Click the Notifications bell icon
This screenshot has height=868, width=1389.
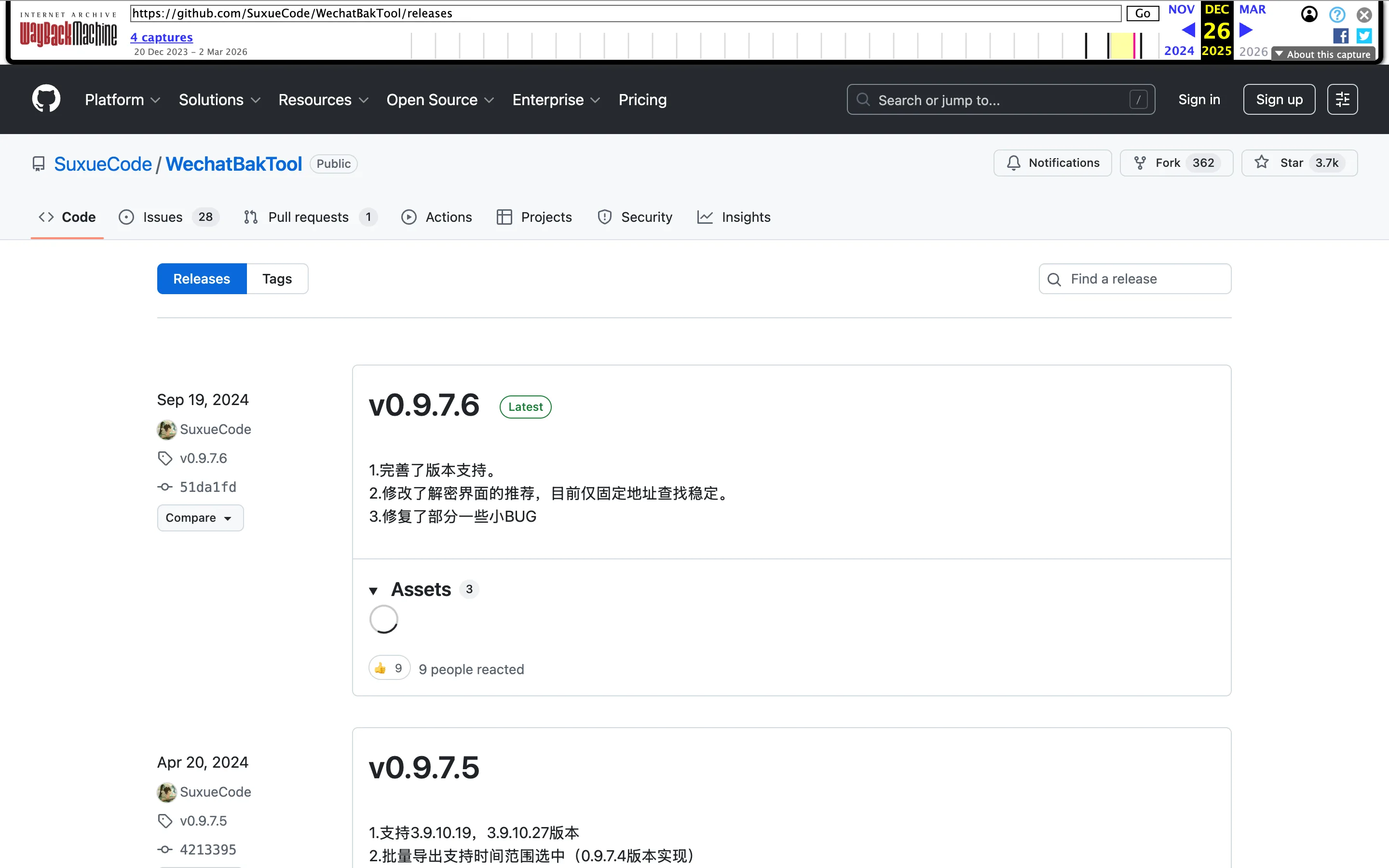(x=1014, y=163)
